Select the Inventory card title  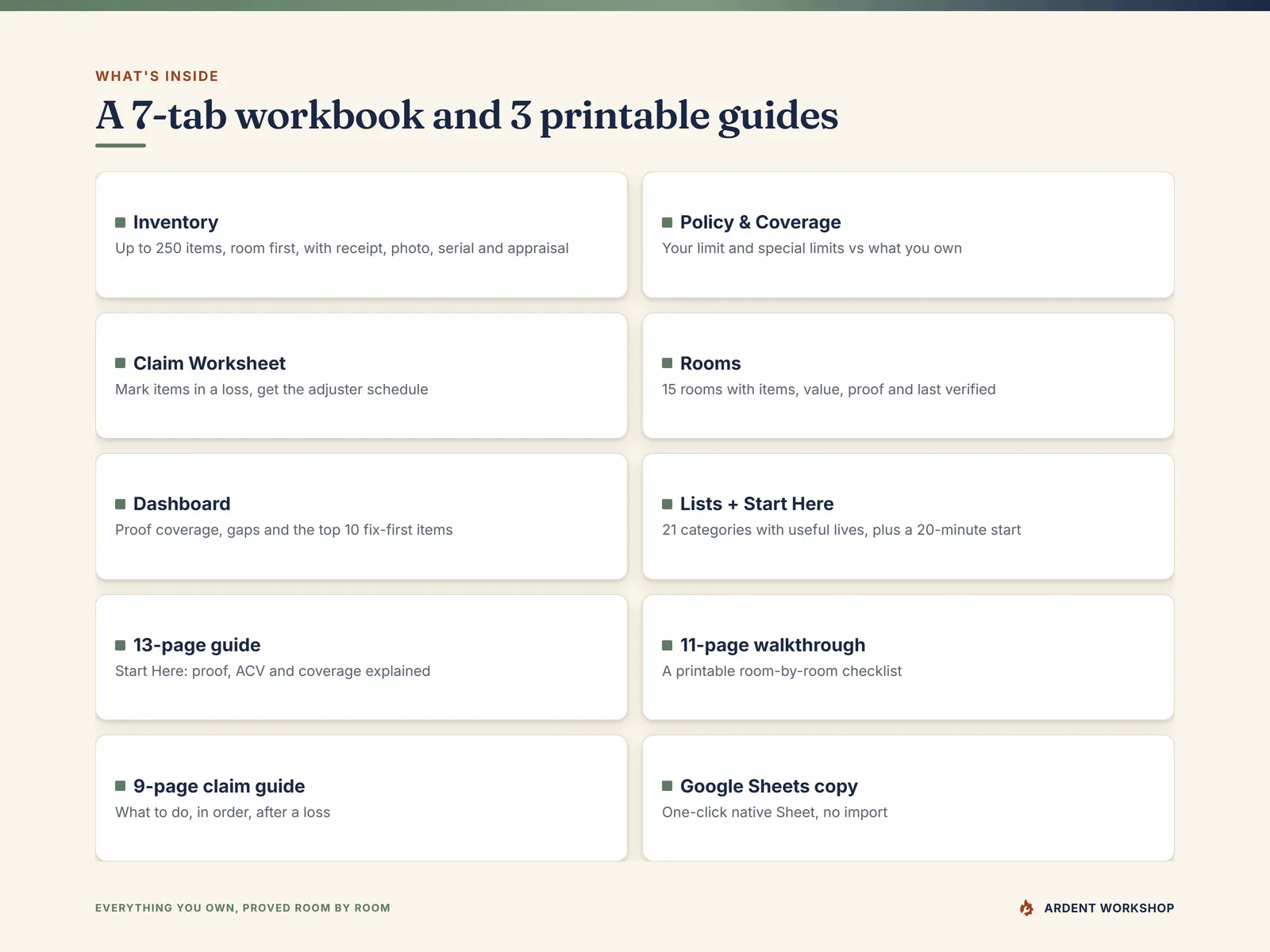175,222
